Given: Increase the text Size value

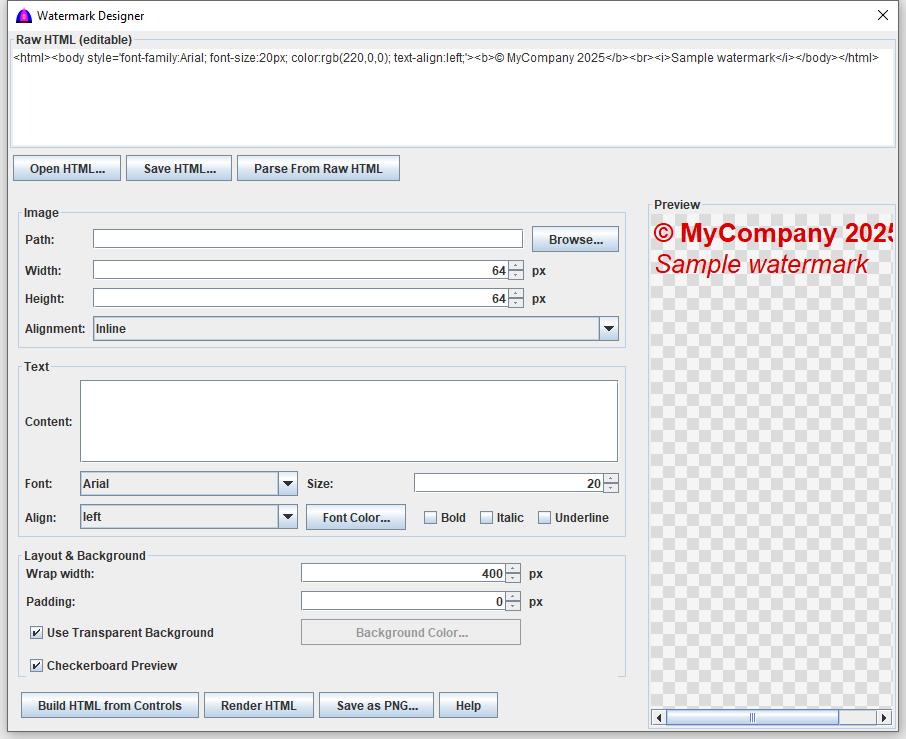Looking at the screenshot, I should 611,477.
